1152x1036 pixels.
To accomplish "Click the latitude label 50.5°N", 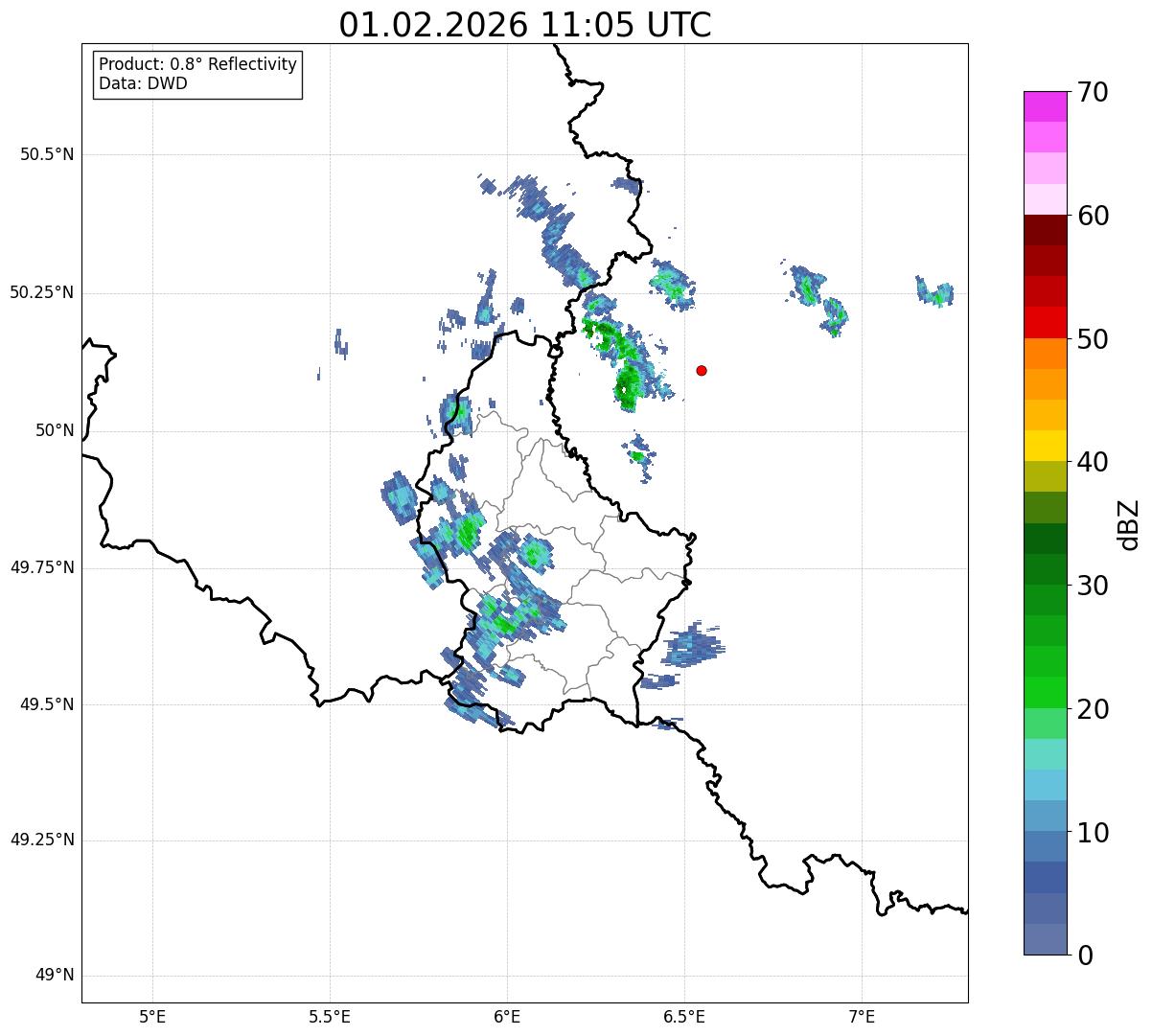I will (x=48, y=154).
